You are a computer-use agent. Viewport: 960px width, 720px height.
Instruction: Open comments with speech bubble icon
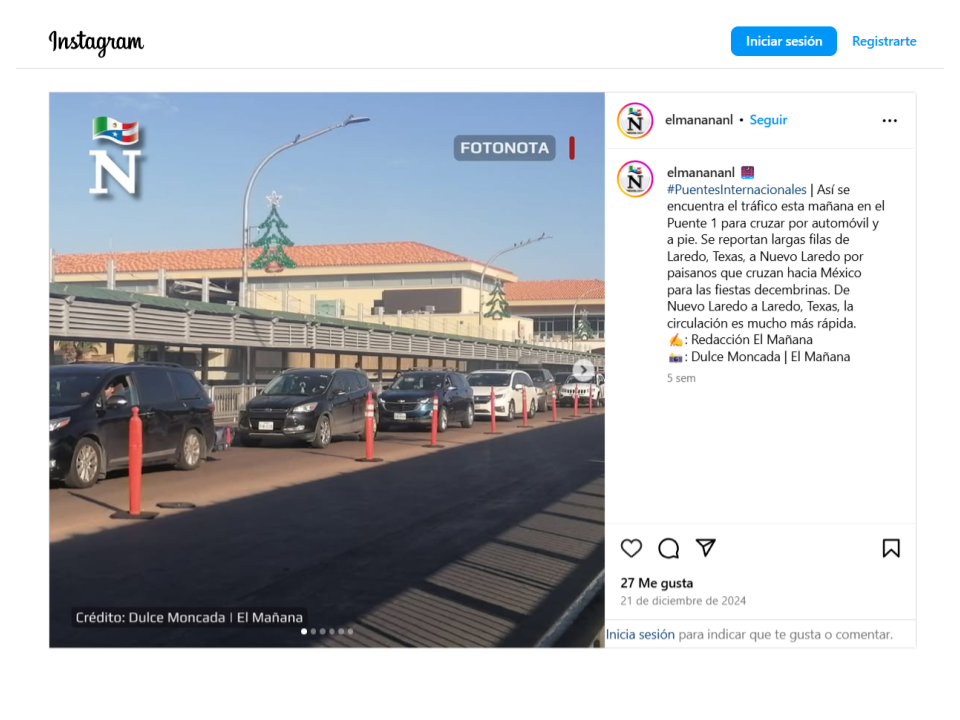pyautogui.click(x=669, y=548)
